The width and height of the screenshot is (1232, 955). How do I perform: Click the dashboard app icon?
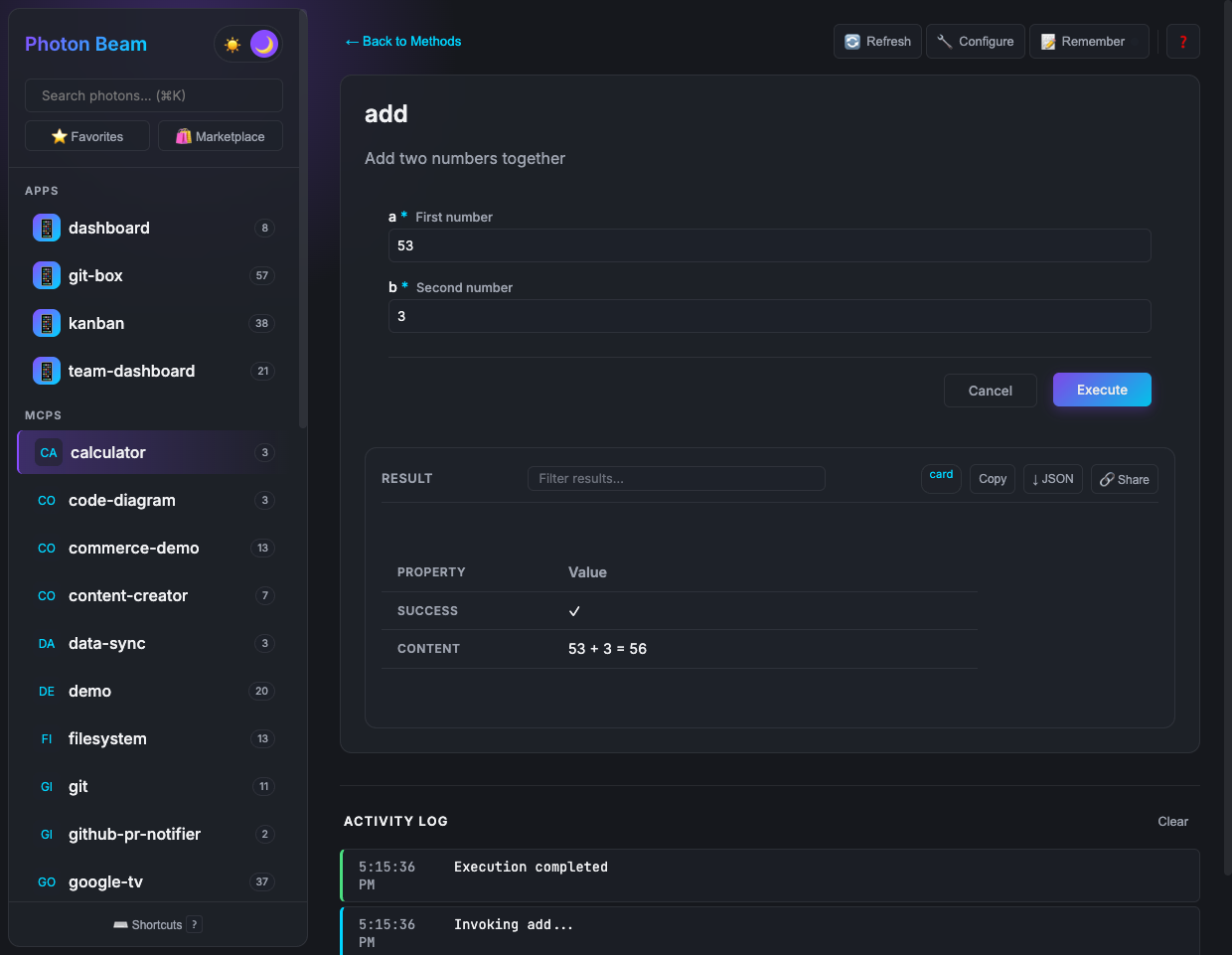coord(47,228)
